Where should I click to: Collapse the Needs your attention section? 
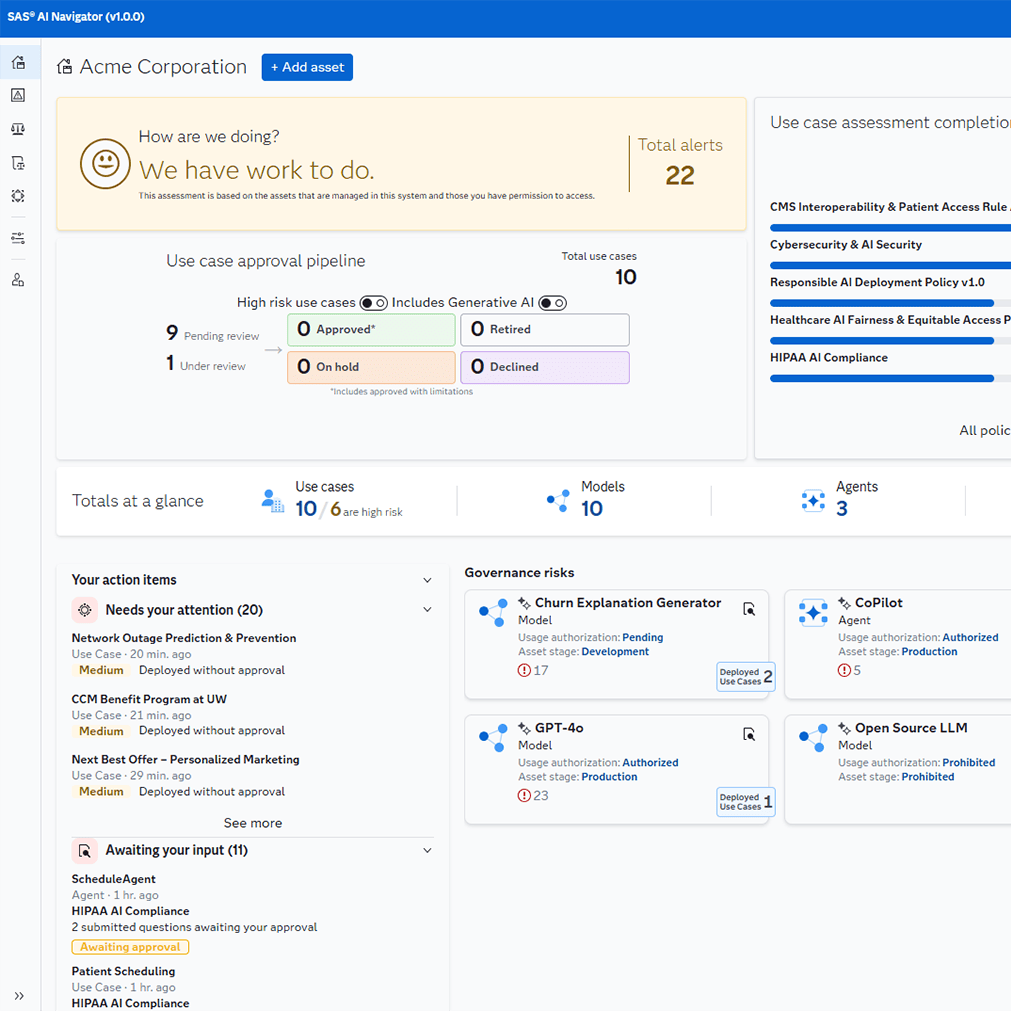[428, 608]
